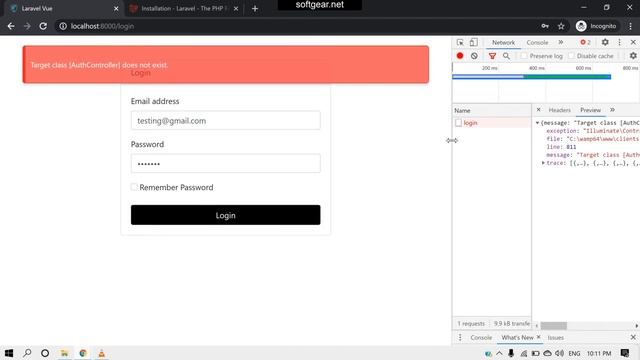Click the red error alert banner

click(x=226, y=64)
